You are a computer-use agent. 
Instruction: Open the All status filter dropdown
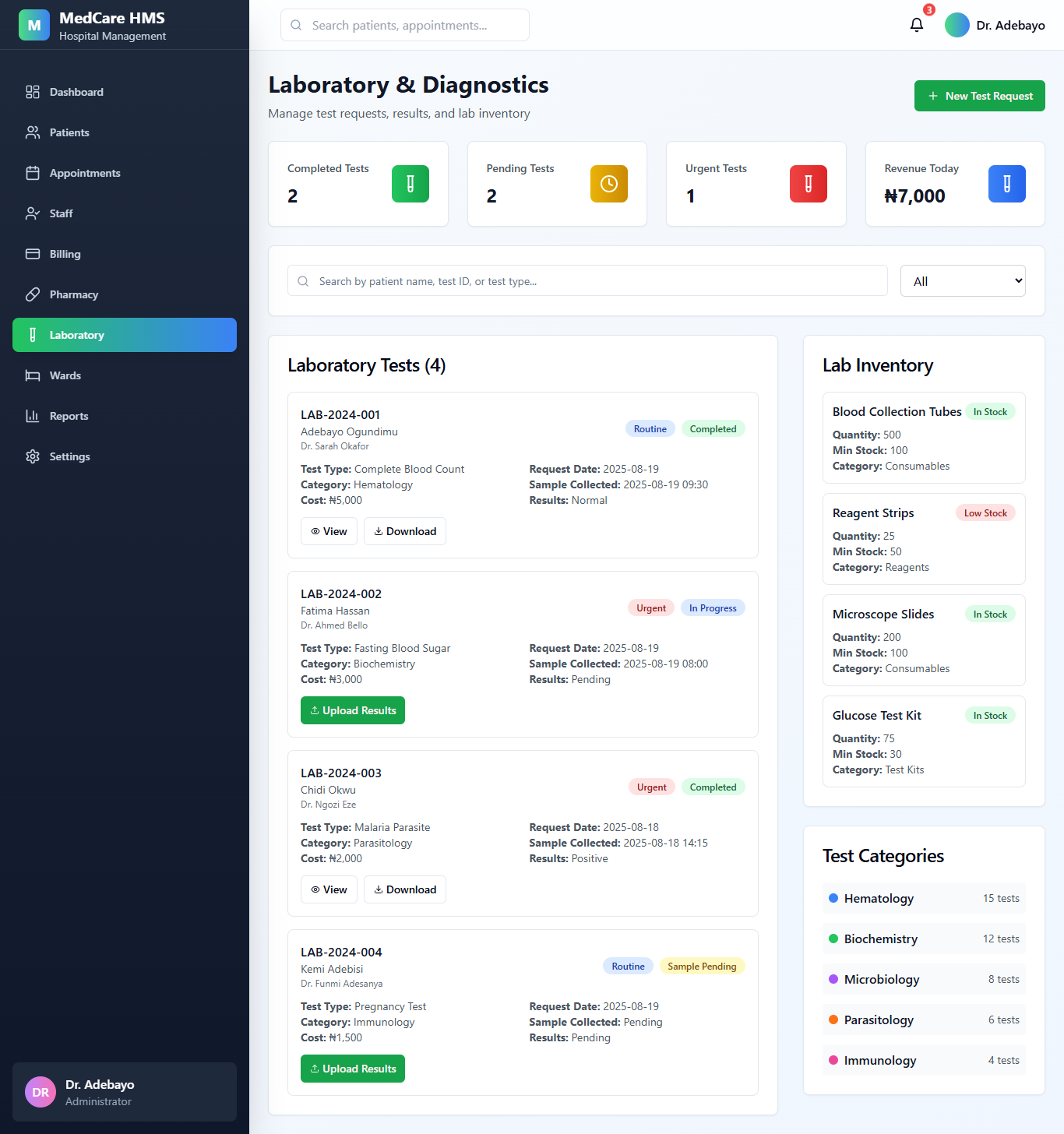962,281
